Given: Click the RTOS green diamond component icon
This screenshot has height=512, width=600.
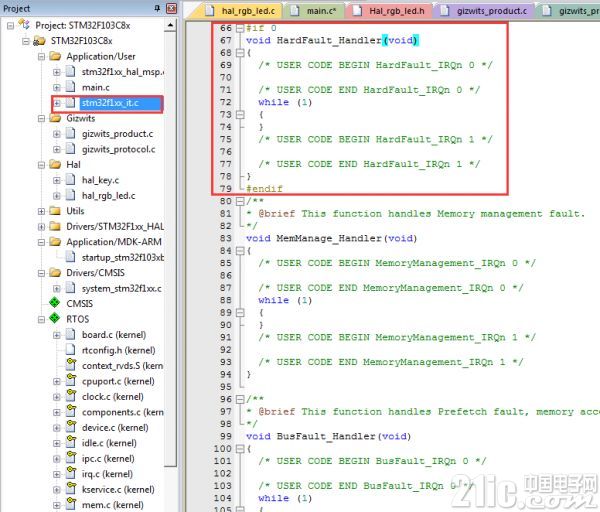Looking at the screenshot, I should click(55, 318).
